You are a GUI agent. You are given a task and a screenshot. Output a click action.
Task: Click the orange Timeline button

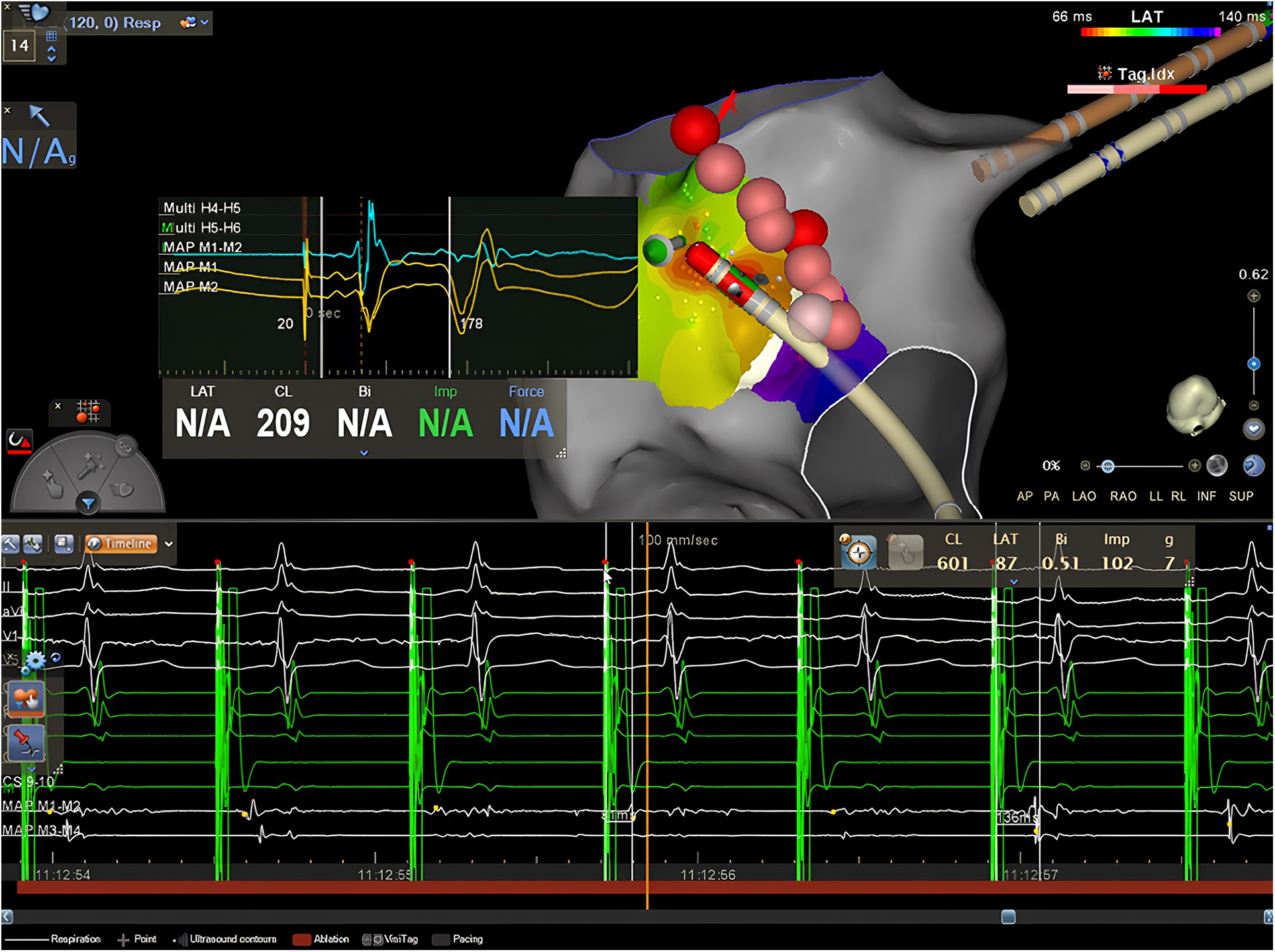coord(122,544)
